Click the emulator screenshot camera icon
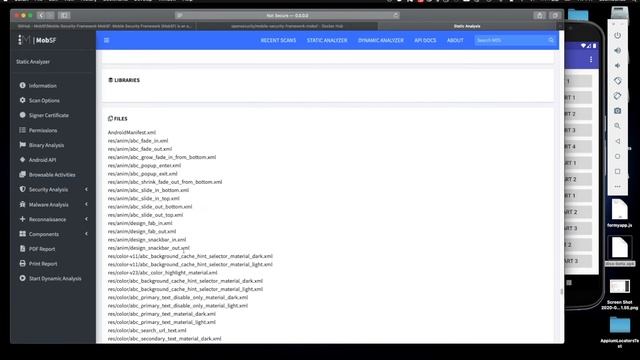The width and height of the screenshot is (640, 360). 618,111
